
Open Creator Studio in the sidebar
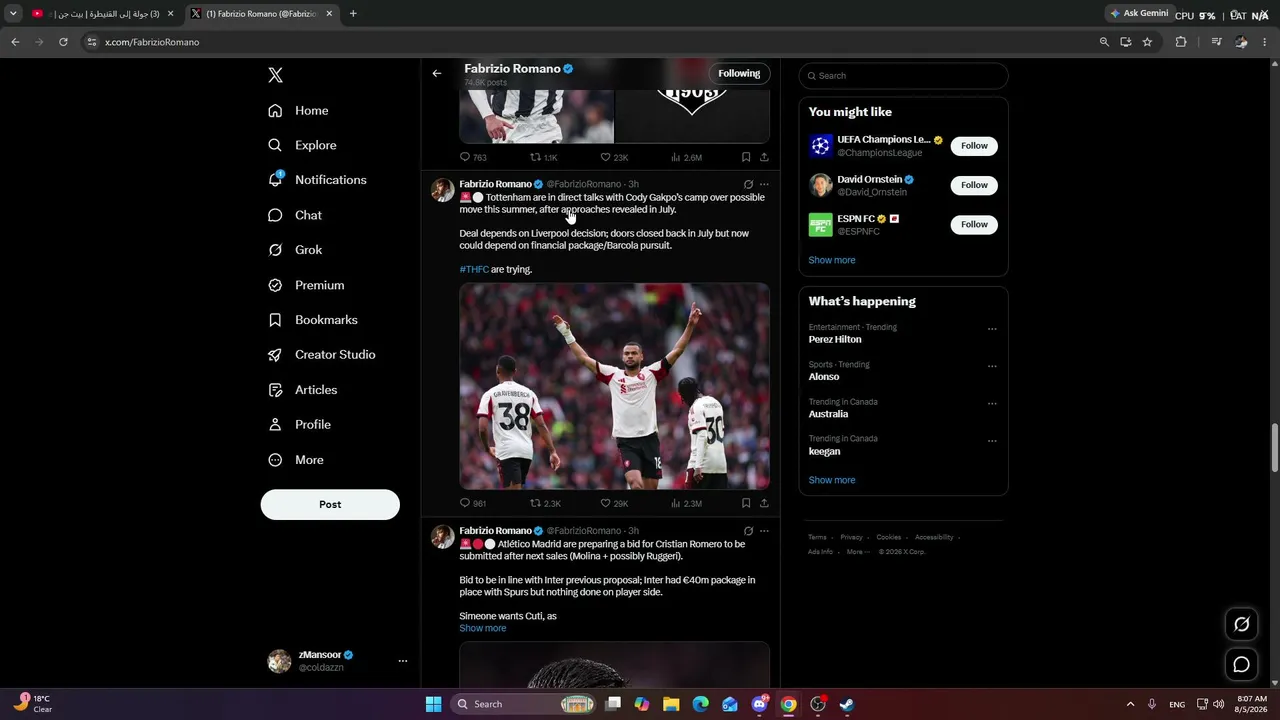[322, 355]
